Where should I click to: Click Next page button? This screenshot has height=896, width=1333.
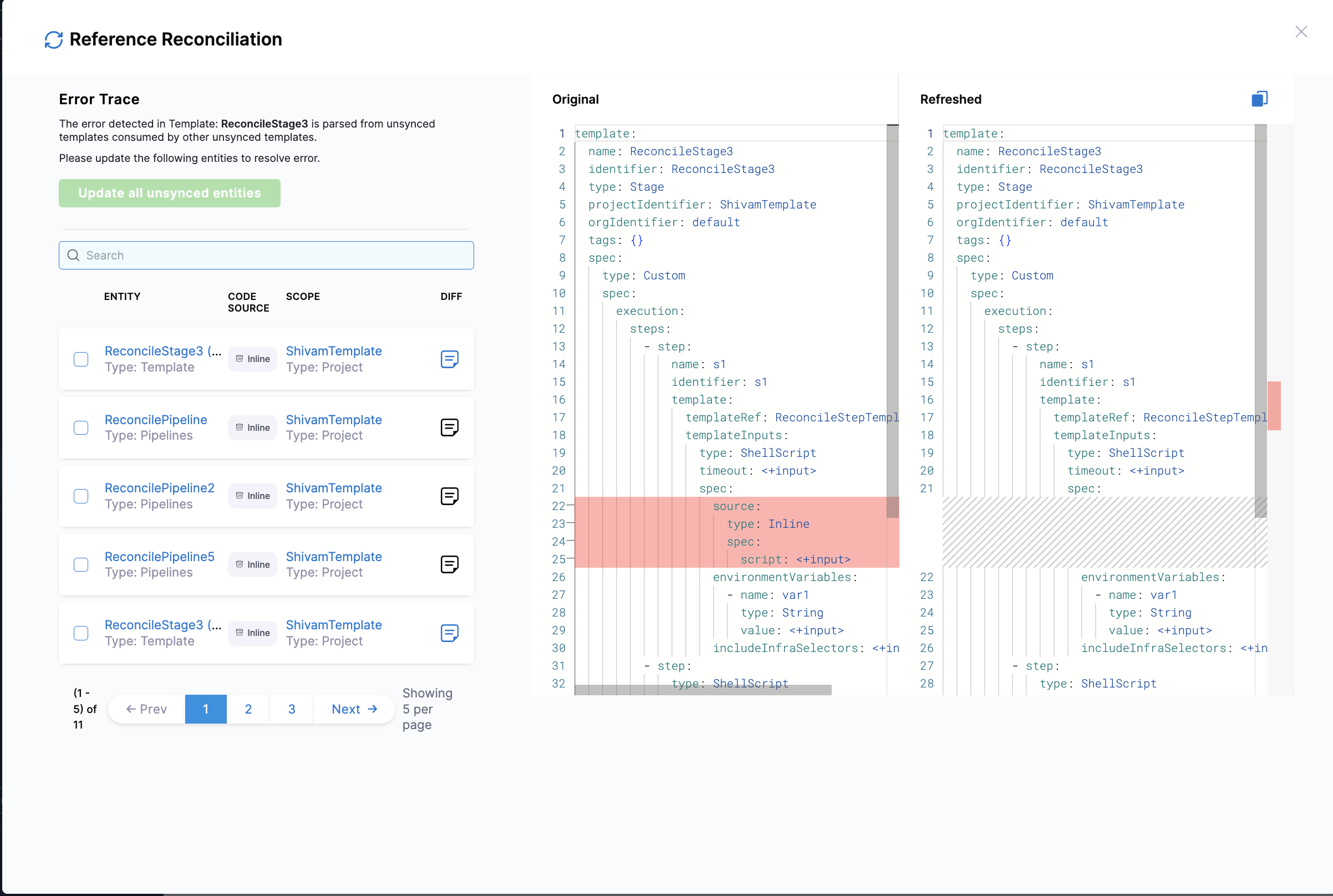pos(354,709)
